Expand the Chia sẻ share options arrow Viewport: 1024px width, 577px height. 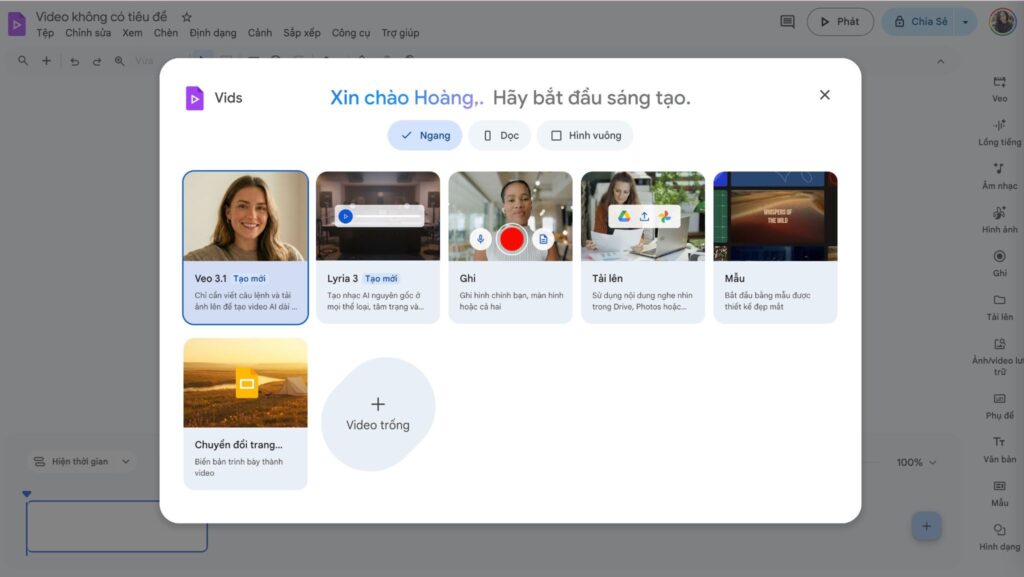point(965,22)
